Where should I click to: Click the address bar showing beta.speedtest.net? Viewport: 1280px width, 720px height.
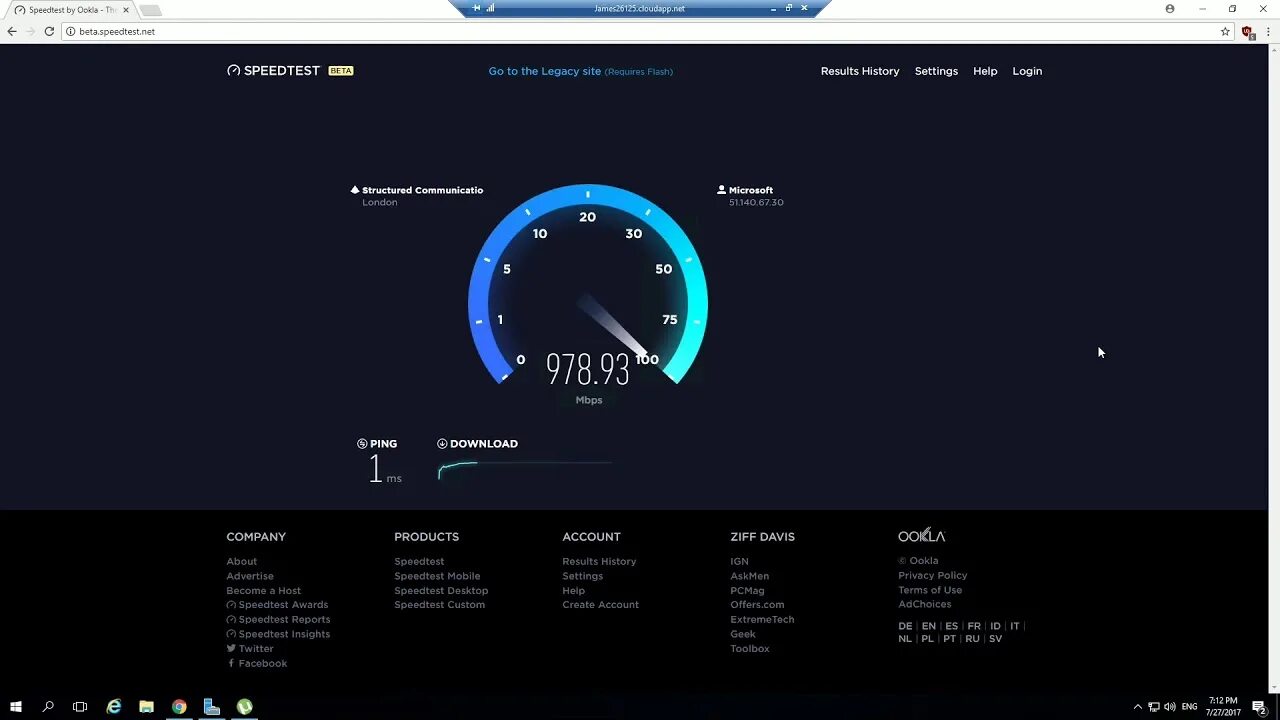click(x=640, y=31)
